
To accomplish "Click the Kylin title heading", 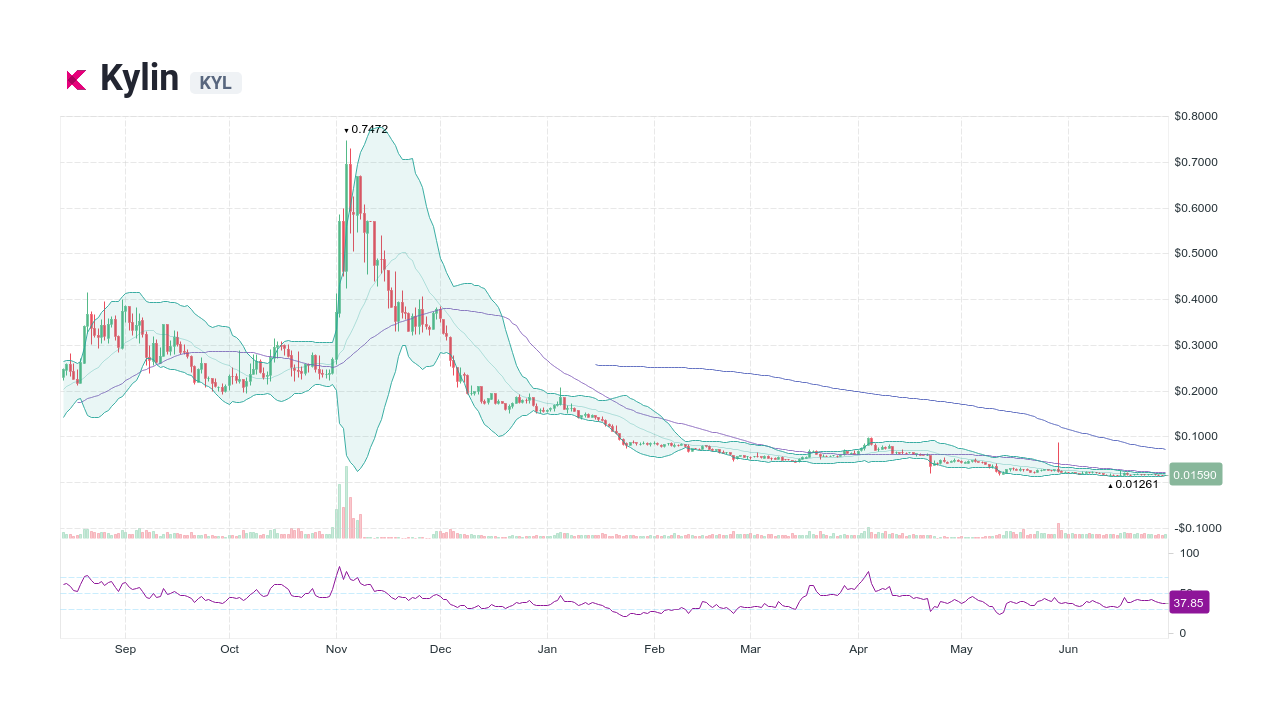I will coord(139,78).
